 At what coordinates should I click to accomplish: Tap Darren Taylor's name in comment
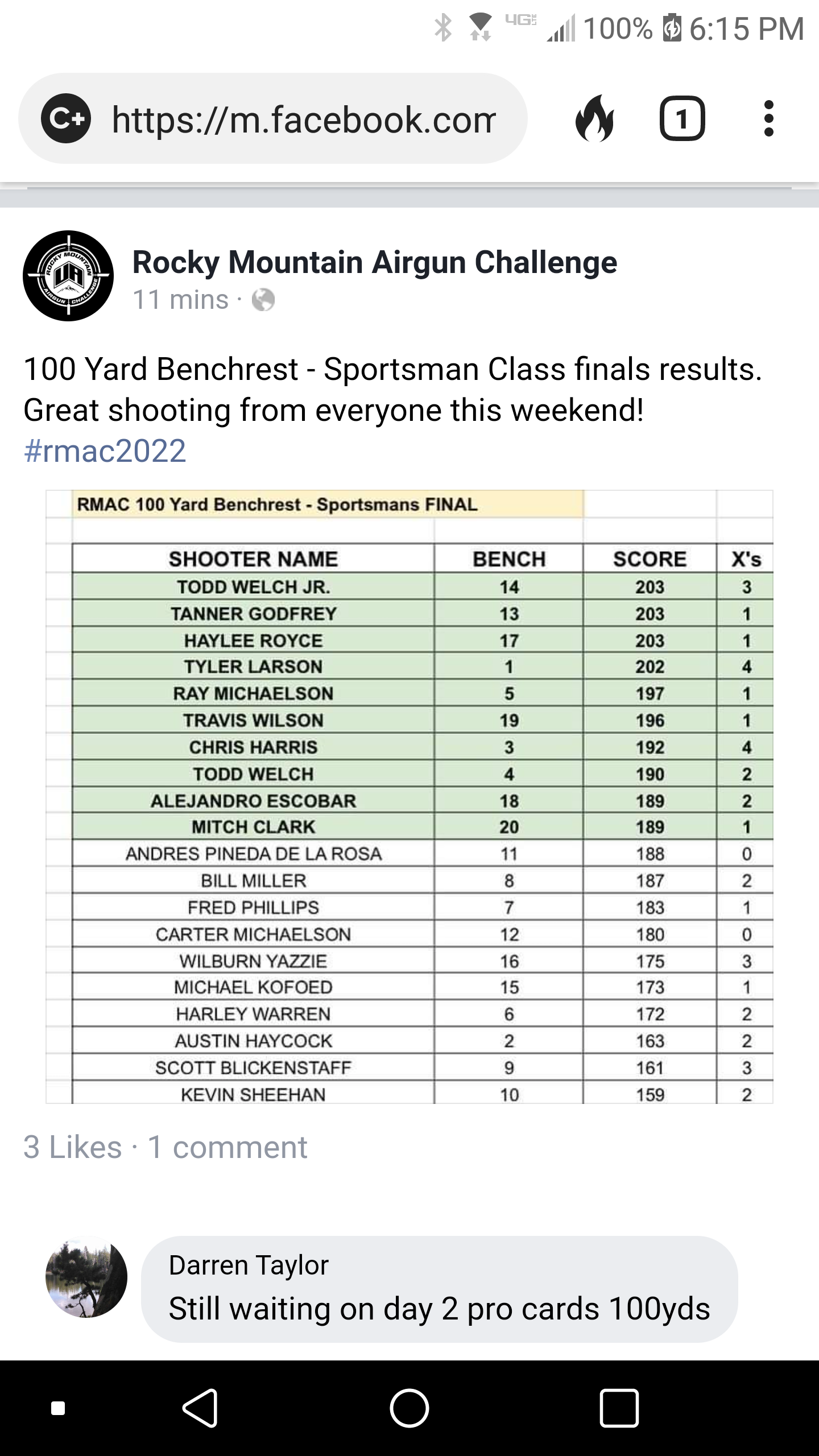[249, 1265]
